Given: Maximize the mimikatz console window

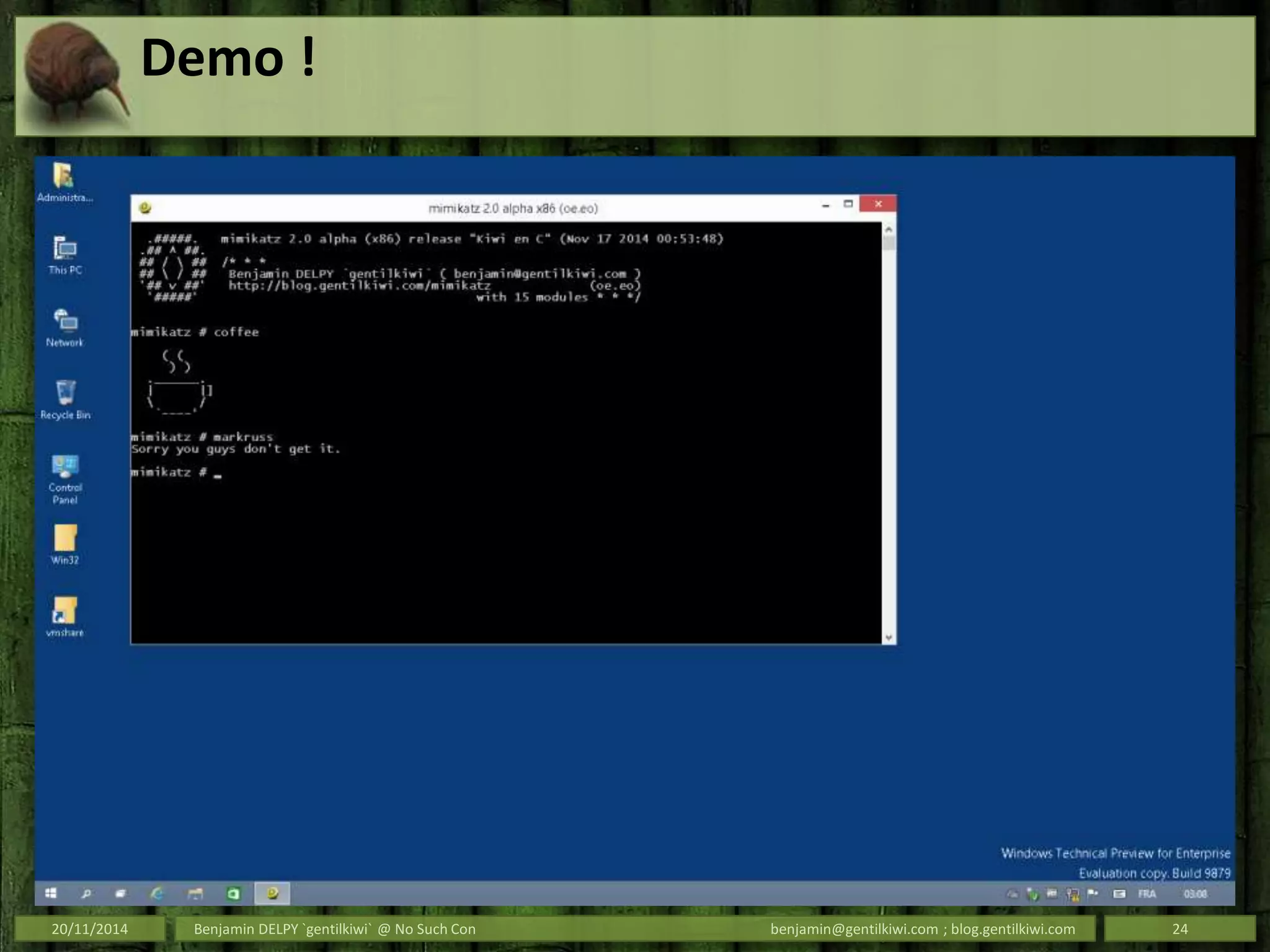Looking at the screenshot, I should coord(848,204).
